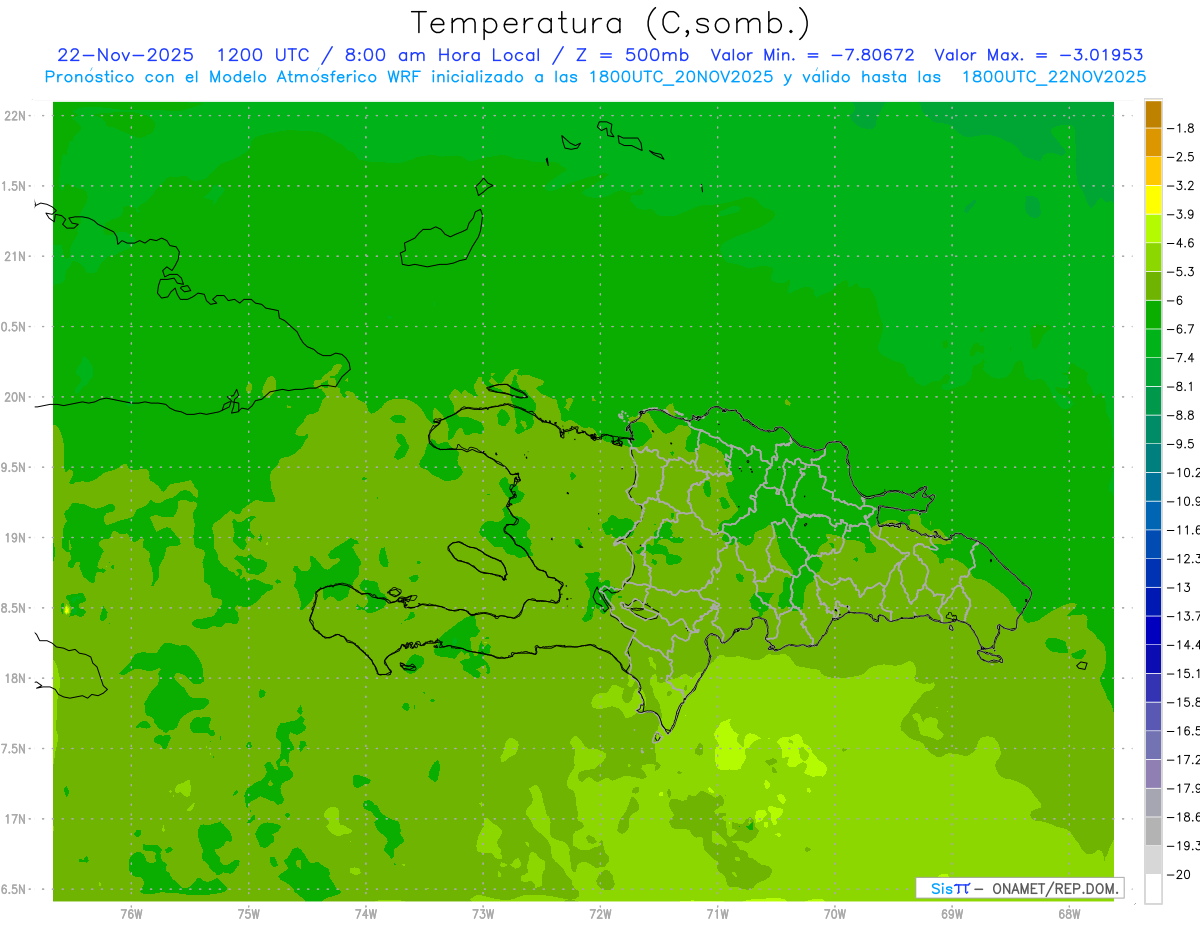Click the purple legend swatch between -17.2 and -17.9

click(1153, 774)
